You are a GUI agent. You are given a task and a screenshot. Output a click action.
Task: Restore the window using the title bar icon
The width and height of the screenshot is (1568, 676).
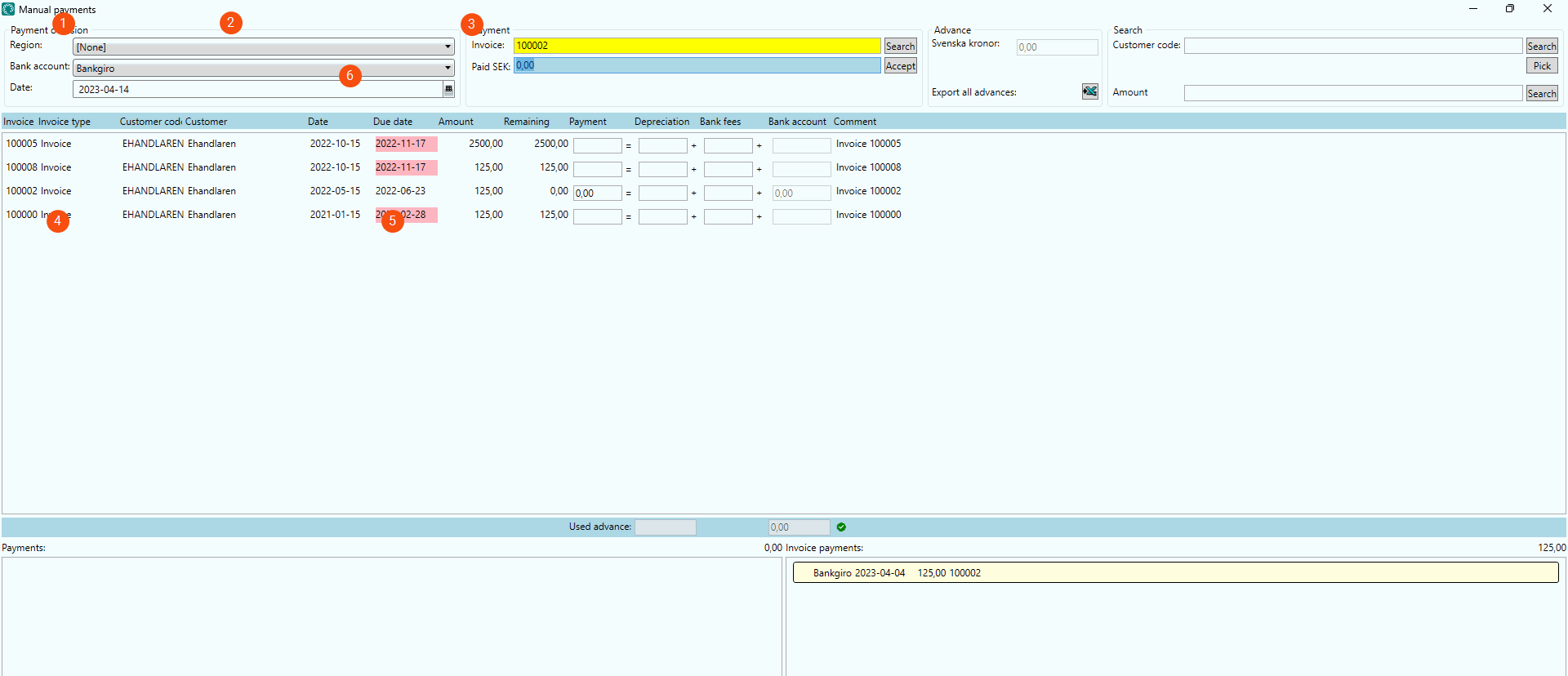[1509, 9]
